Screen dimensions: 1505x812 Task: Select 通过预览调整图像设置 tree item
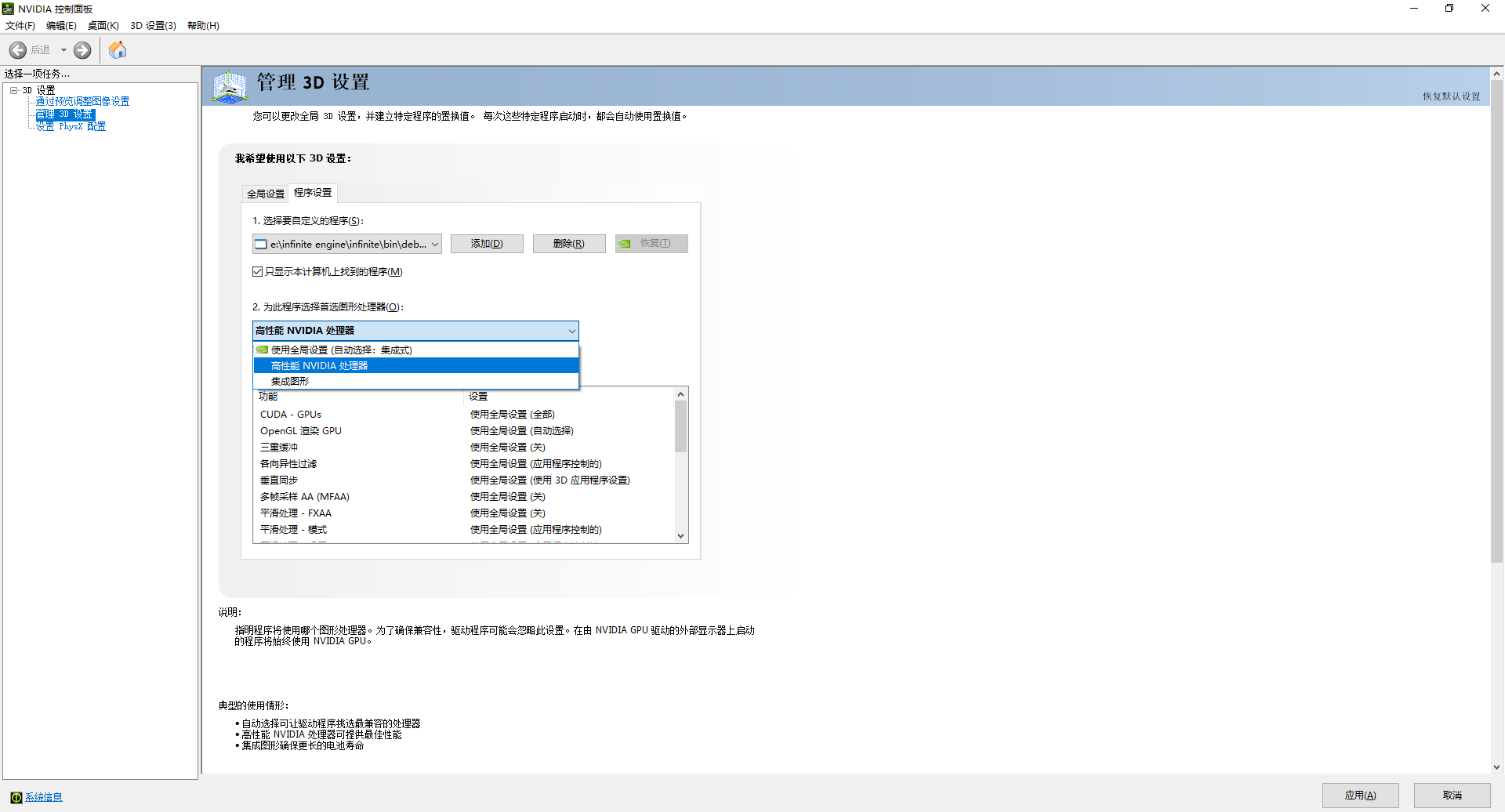click(x=82, y=102)
